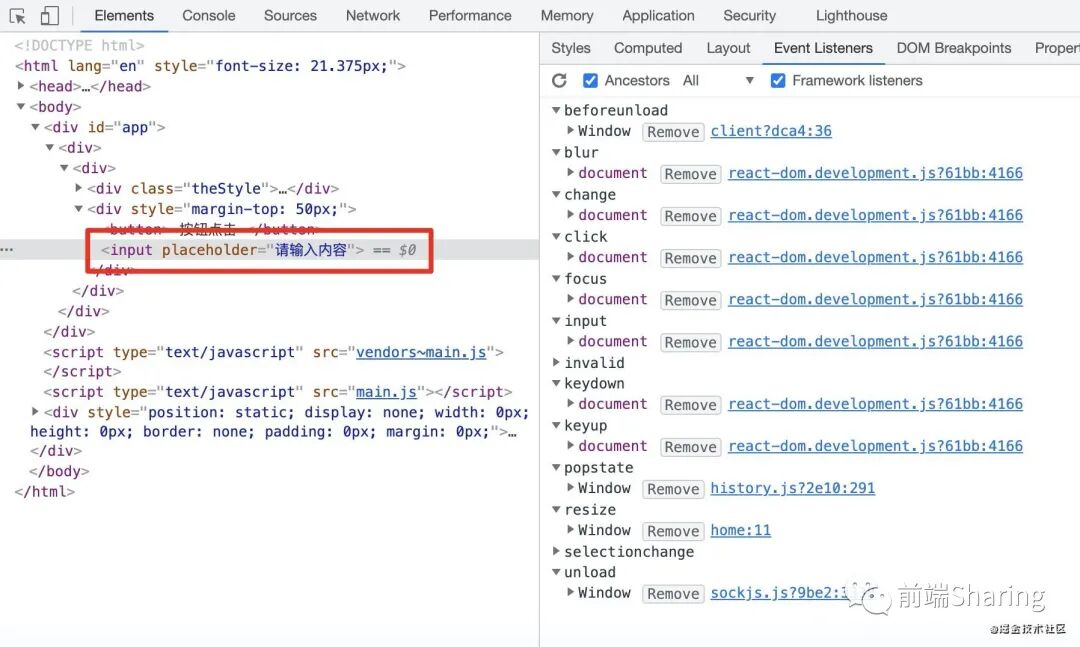This screenshot has height=647, width=1080.
Task: Toggle the Framework listeners checkbox
Action: point(778,81)
